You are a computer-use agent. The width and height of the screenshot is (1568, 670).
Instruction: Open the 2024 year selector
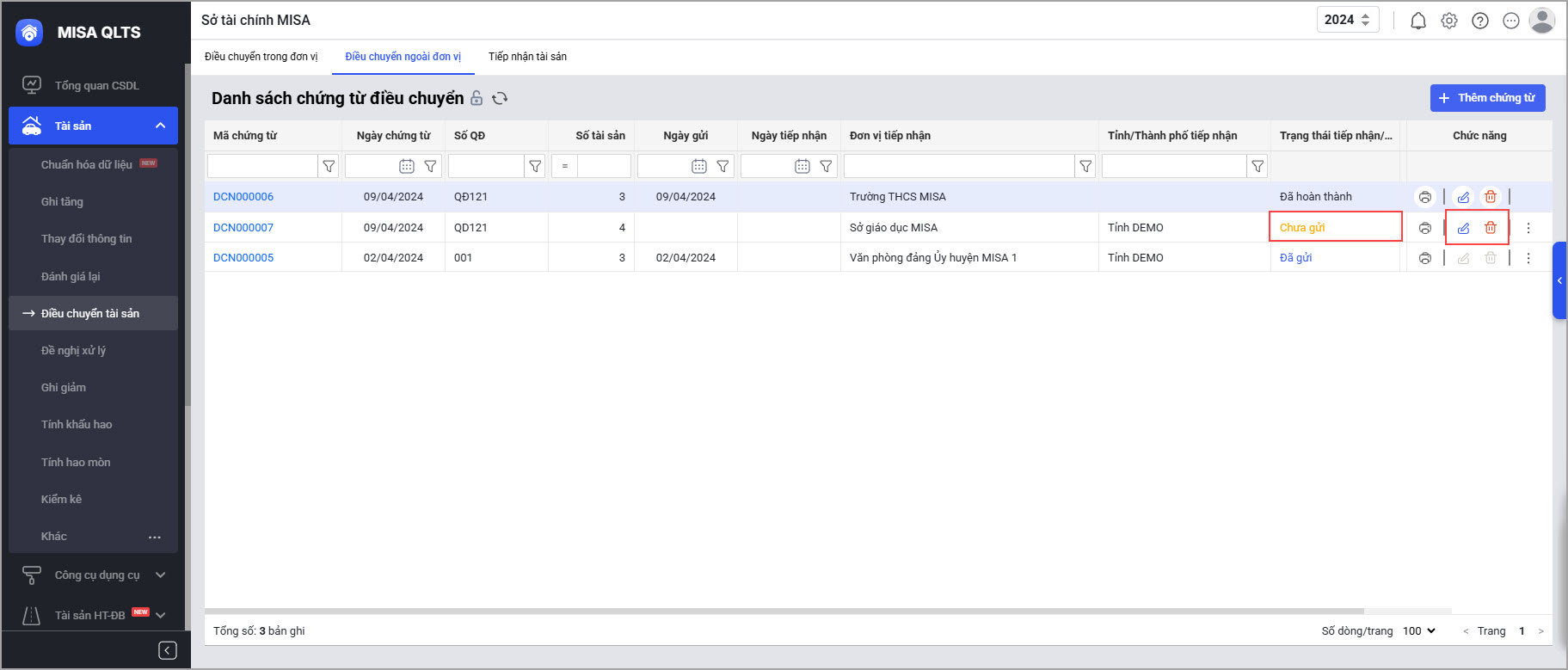click(1347, 20)
